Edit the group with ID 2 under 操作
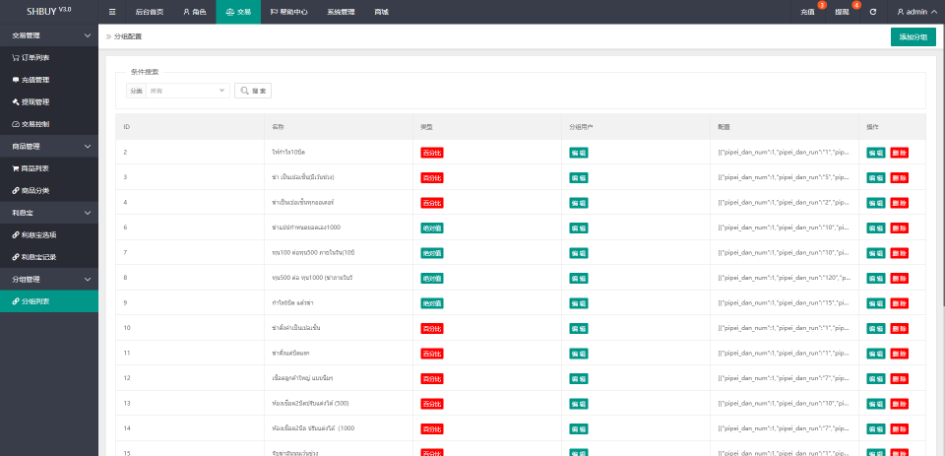Image resolution: width=945 pixels, height=456 pixels. tap(876, 153)
